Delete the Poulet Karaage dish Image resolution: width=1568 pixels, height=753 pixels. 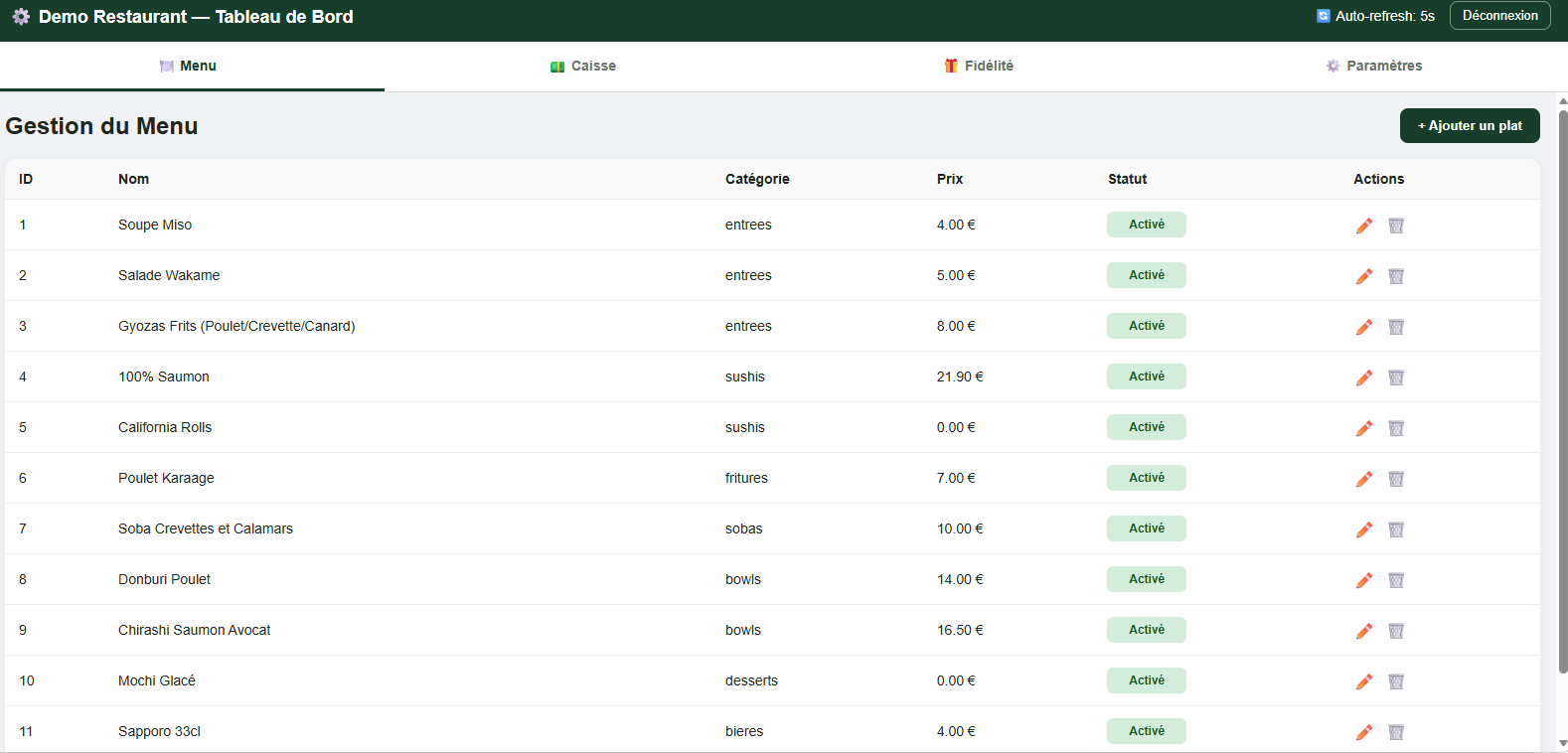pyautogui.click(x=1396, y=479)
